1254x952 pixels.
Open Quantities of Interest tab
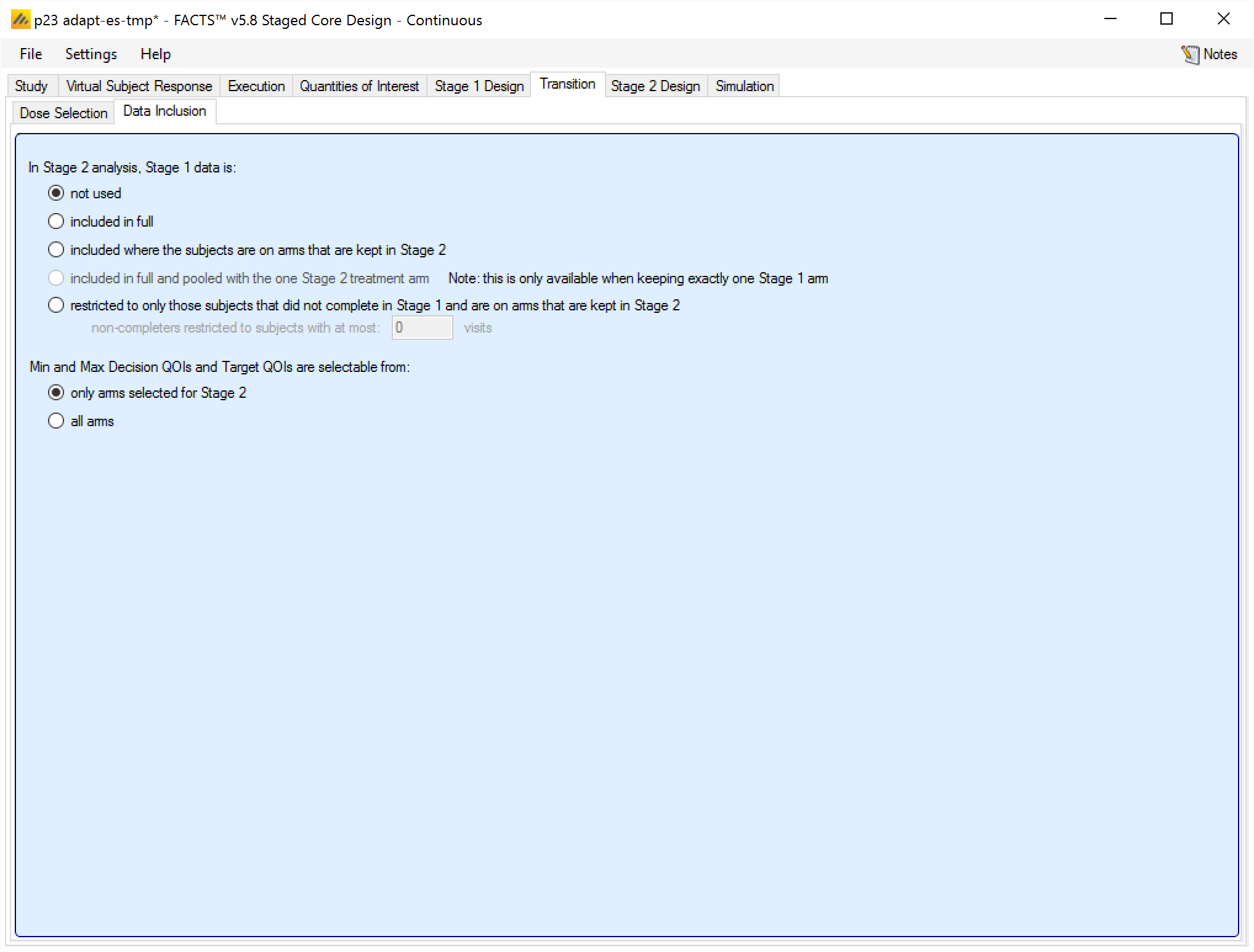coord(359,86)
